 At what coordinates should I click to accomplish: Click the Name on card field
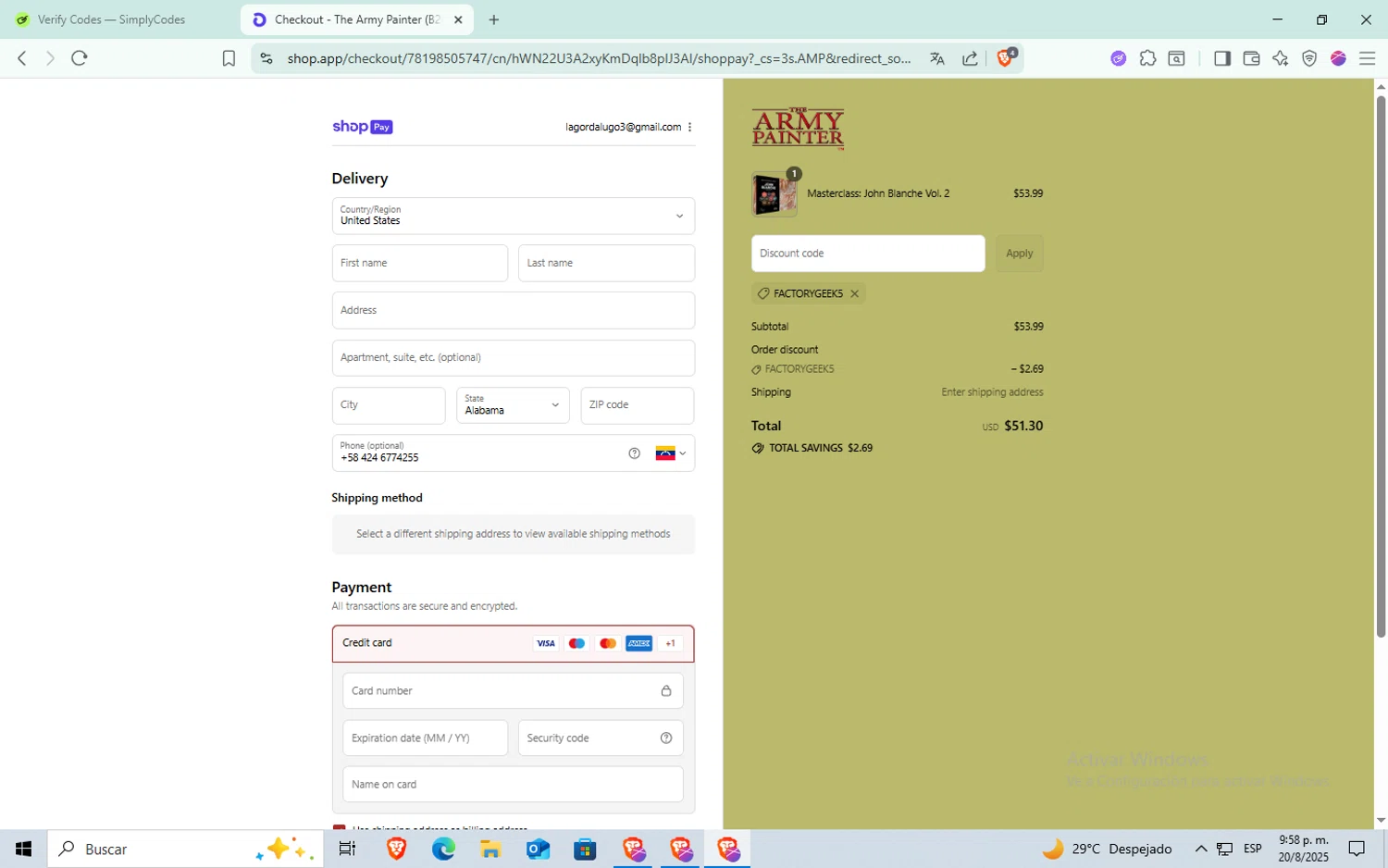click(x=513, y=784)
